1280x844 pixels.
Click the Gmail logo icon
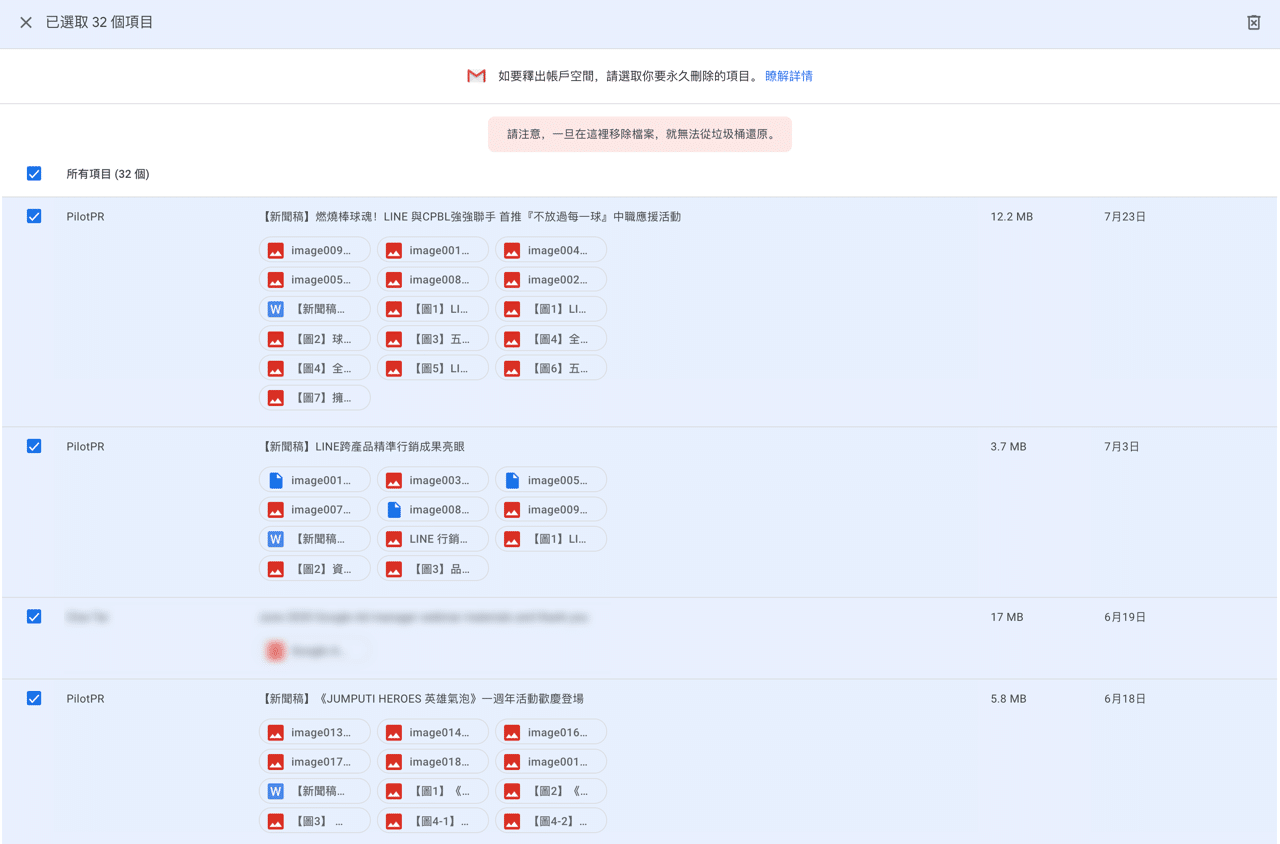(476, 76)
